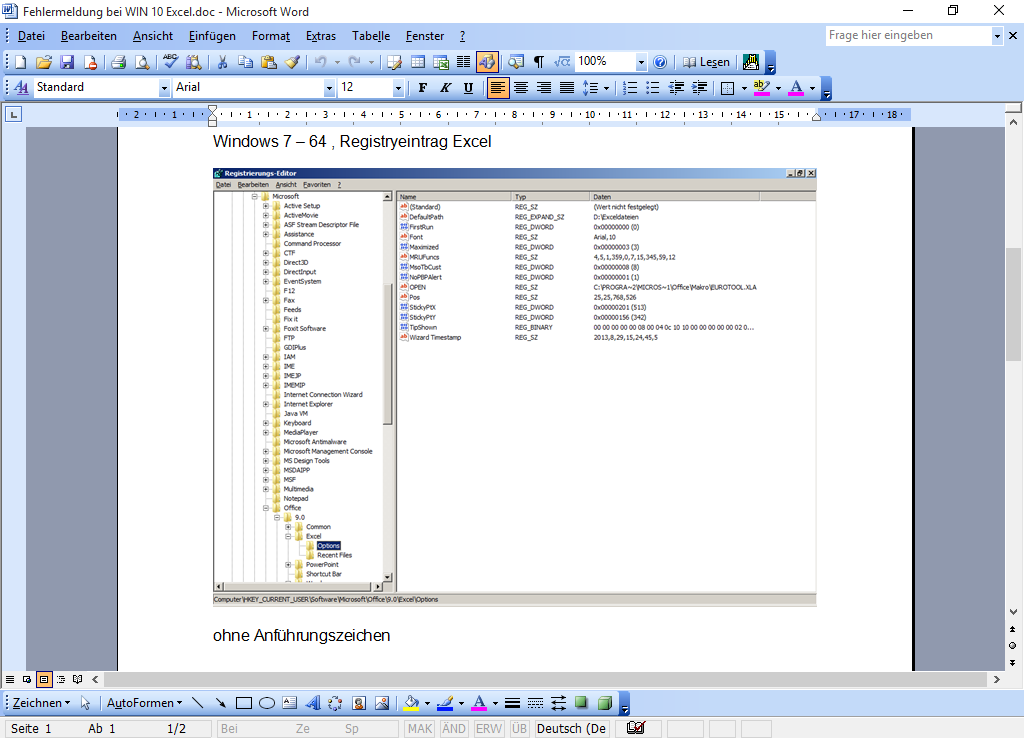Click the Open folder icon
This screenshot has height=738, width=1024.
(x=44, y=62)
